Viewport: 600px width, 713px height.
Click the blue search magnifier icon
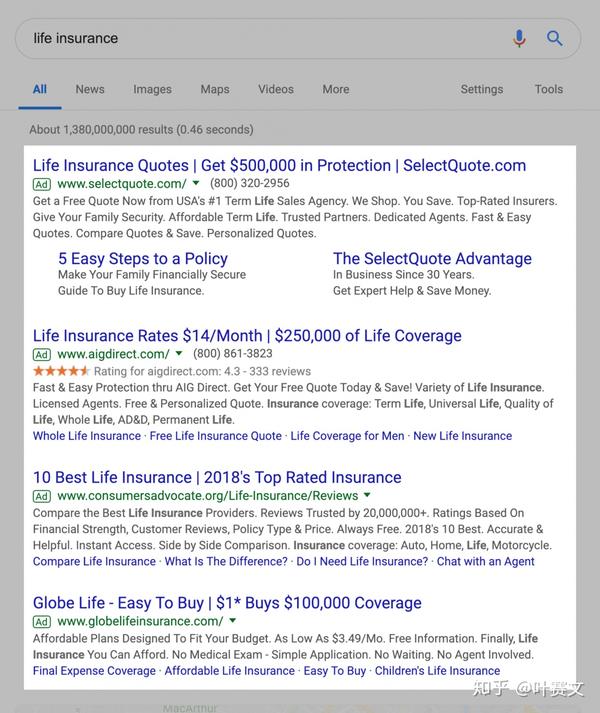554,38
